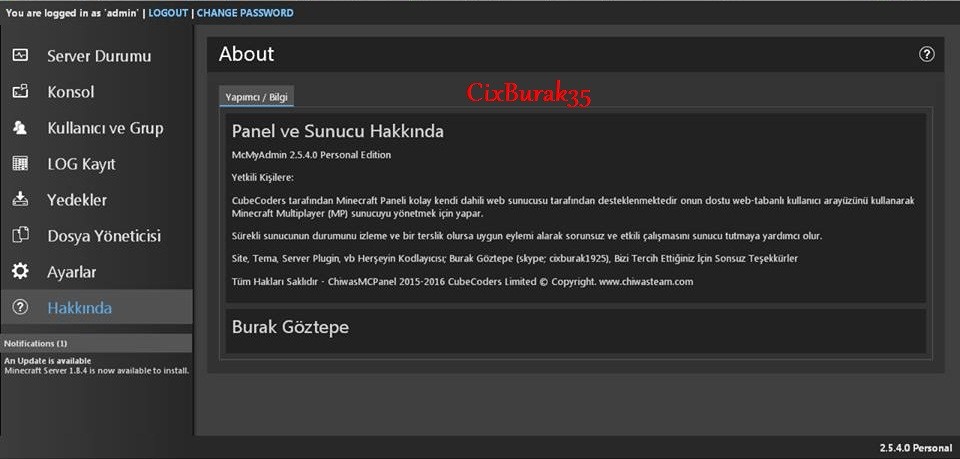
Task: Click the Konsol sidebar icon
Action: pyautogui.click(x=20, y=91)
